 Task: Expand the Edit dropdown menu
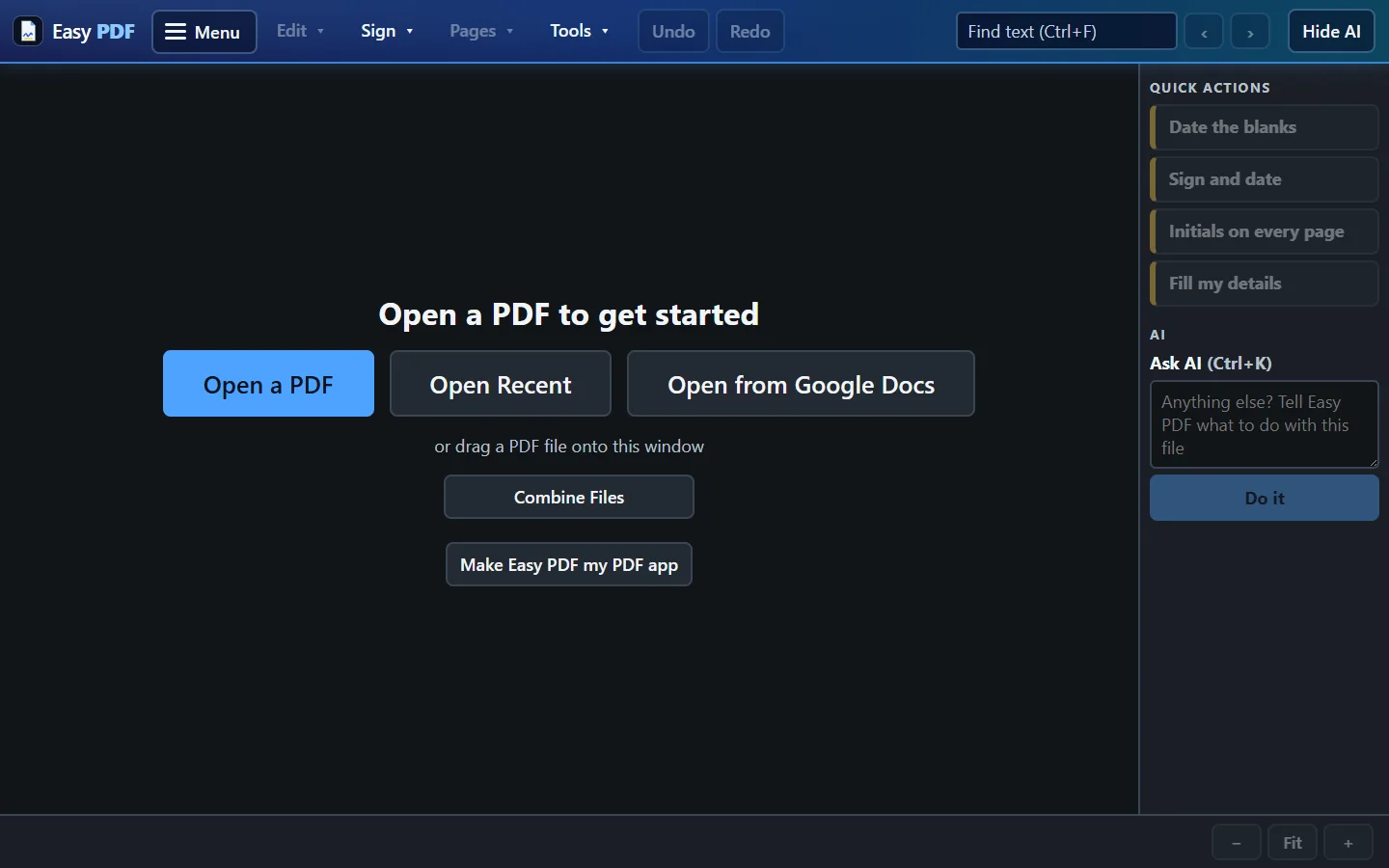tap(300, 31)
